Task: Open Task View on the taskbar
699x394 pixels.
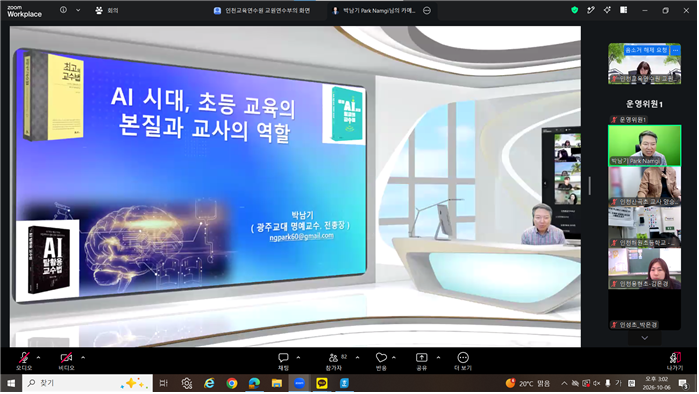Action: click(x=164, y=383)
